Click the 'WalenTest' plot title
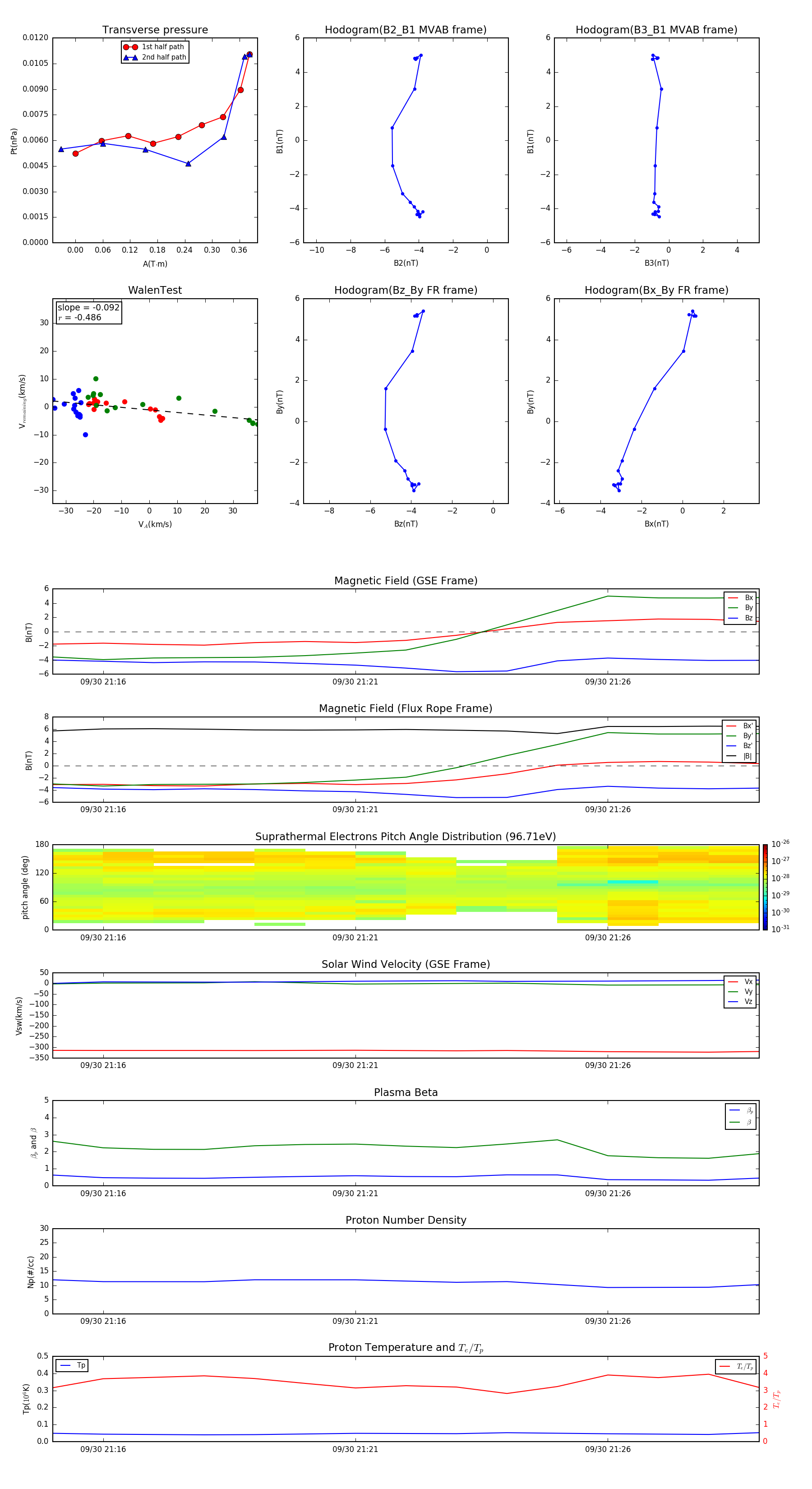Image resolution: width=812 pixels, height=1489 pixels. point(155,290)
